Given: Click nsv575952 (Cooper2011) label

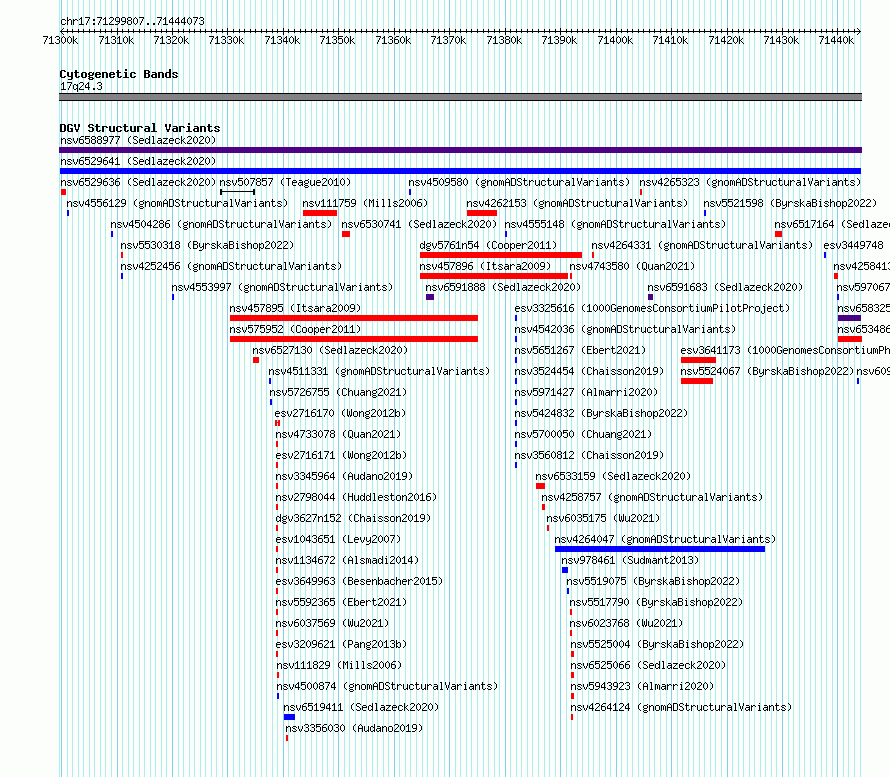Looking at the screenshot, I should pos(295,329).
